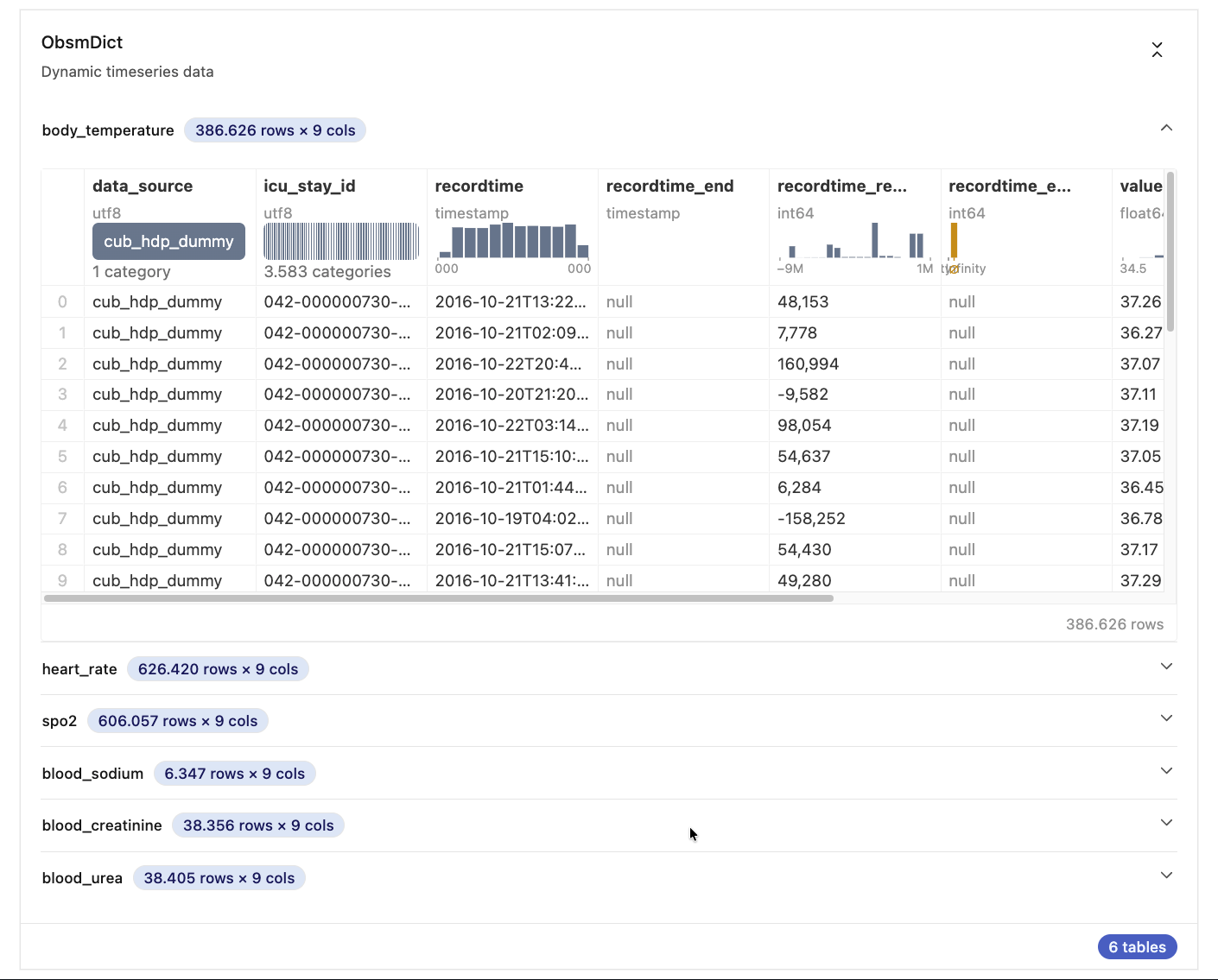The image size is (1218, 980).
Task: Select the recordtime_end column header
Action: [x=669, y=186]
